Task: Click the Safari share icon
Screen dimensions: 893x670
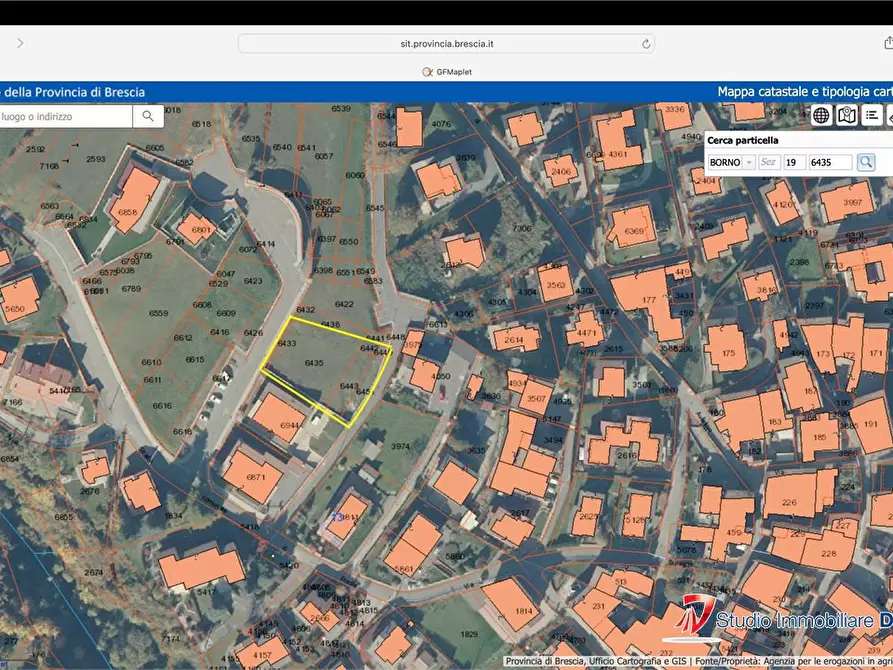Action: click(x=888, y=43)
